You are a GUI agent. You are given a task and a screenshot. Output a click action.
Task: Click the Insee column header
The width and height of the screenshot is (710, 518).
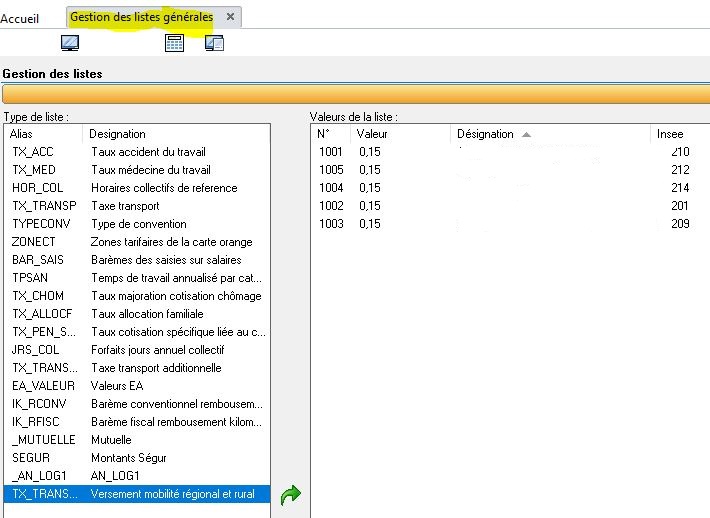[x=670, y=134]
